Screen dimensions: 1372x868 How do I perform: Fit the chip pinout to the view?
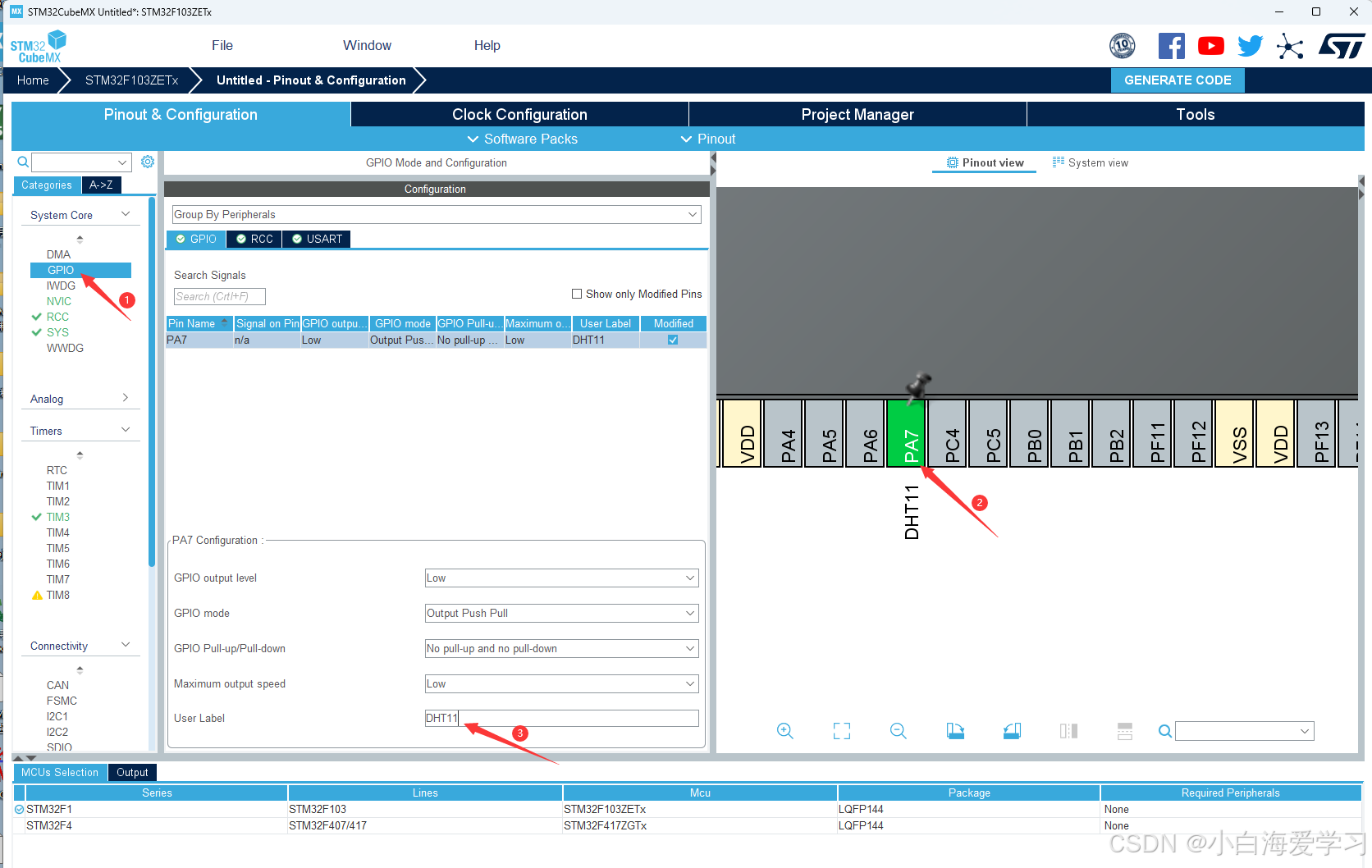click(x=842, y=731)
